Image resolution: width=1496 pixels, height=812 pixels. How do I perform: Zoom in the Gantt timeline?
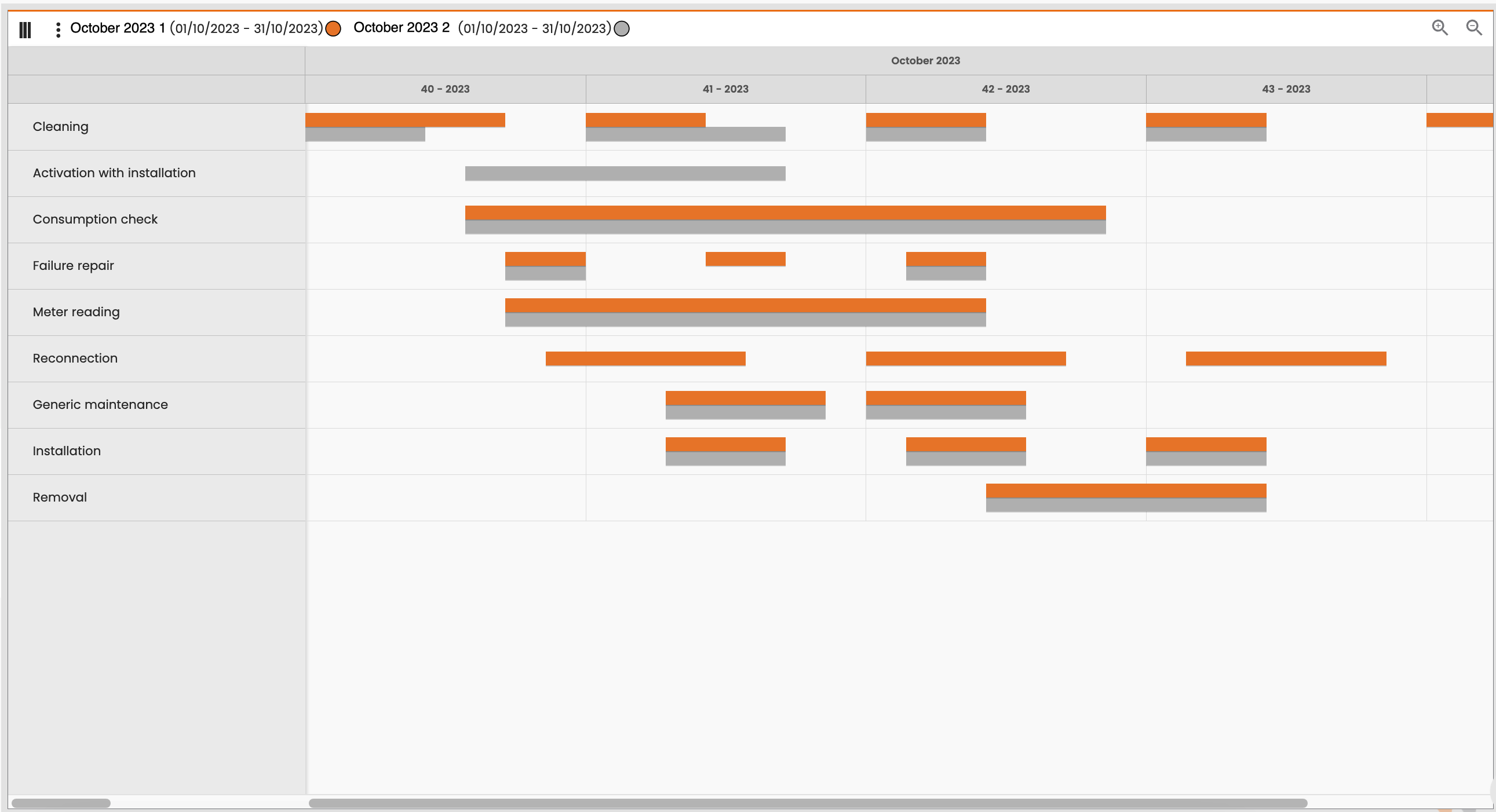tap(1440, 28)
